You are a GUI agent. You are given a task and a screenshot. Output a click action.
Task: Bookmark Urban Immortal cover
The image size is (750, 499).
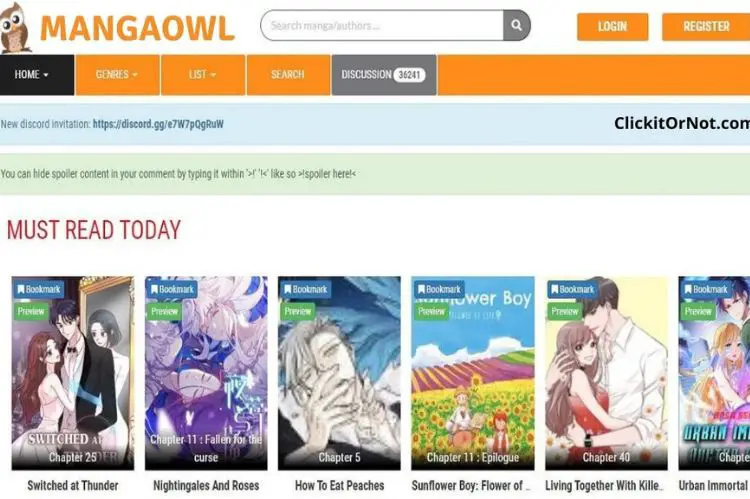point(706,289)
